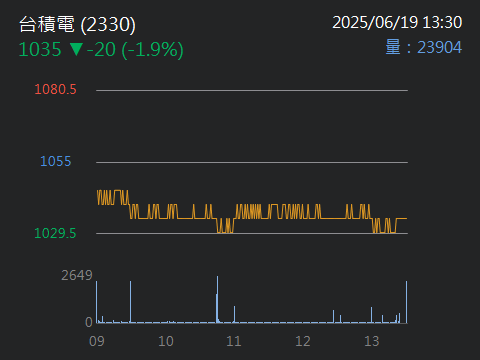Click the price change -20 (-1.9%)
480x360 pixels.
135,50
